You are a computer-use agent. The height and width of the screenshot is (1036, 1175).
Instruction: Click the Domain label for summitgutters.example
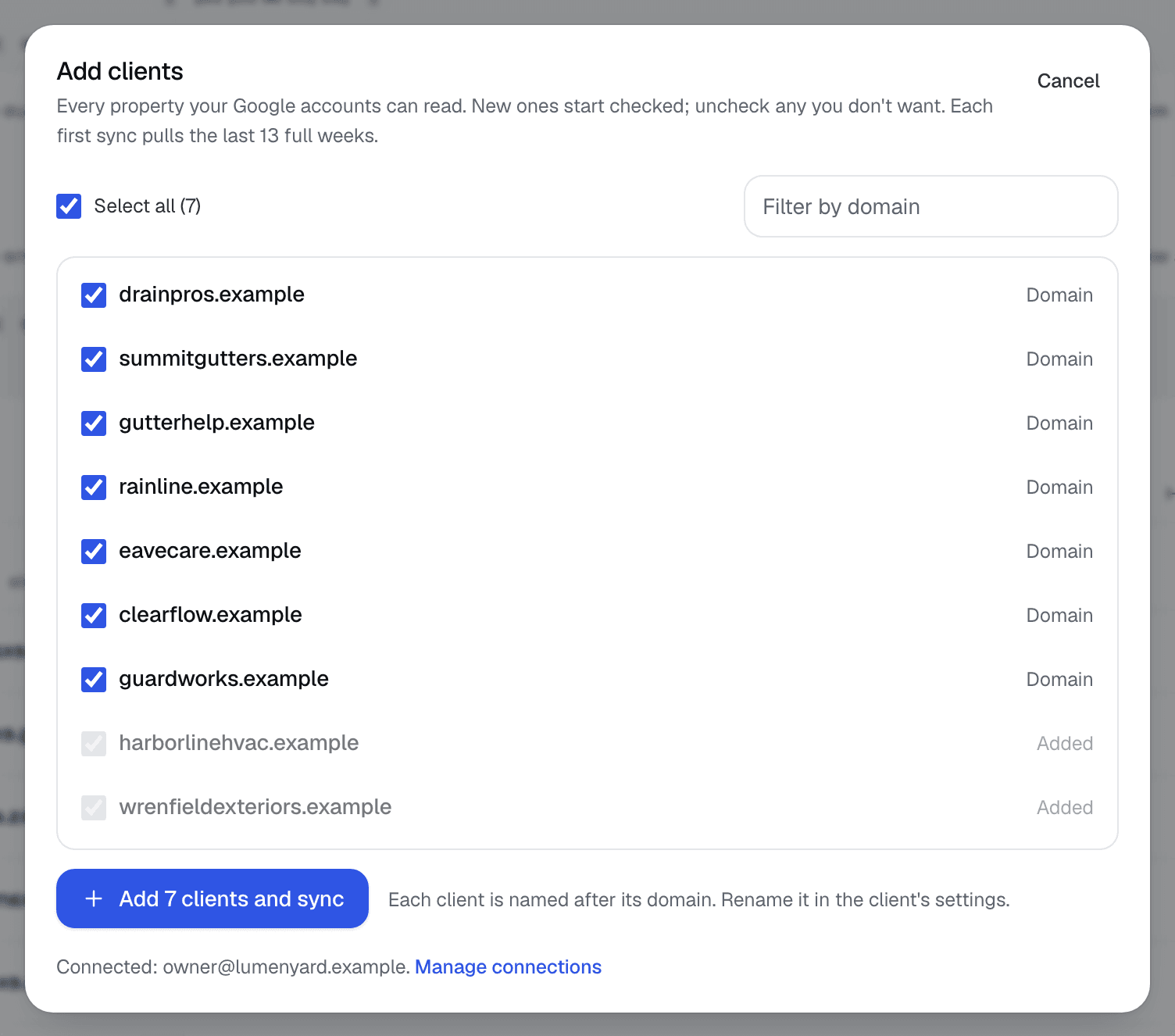(1059, 359)
